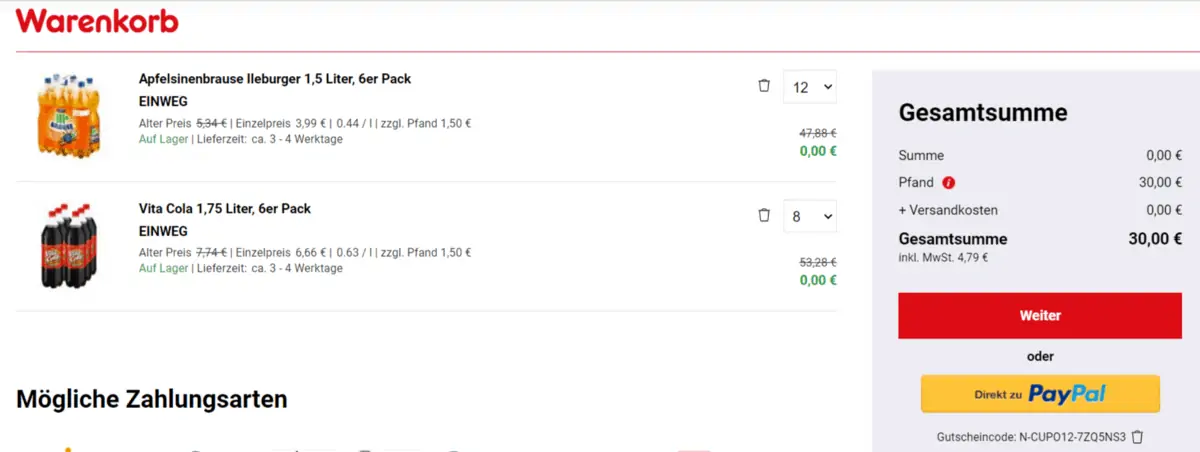The image size is (1200, 452).
Task: Select the Versandkosten row in summary
Action: click(x=1040, y=210)
